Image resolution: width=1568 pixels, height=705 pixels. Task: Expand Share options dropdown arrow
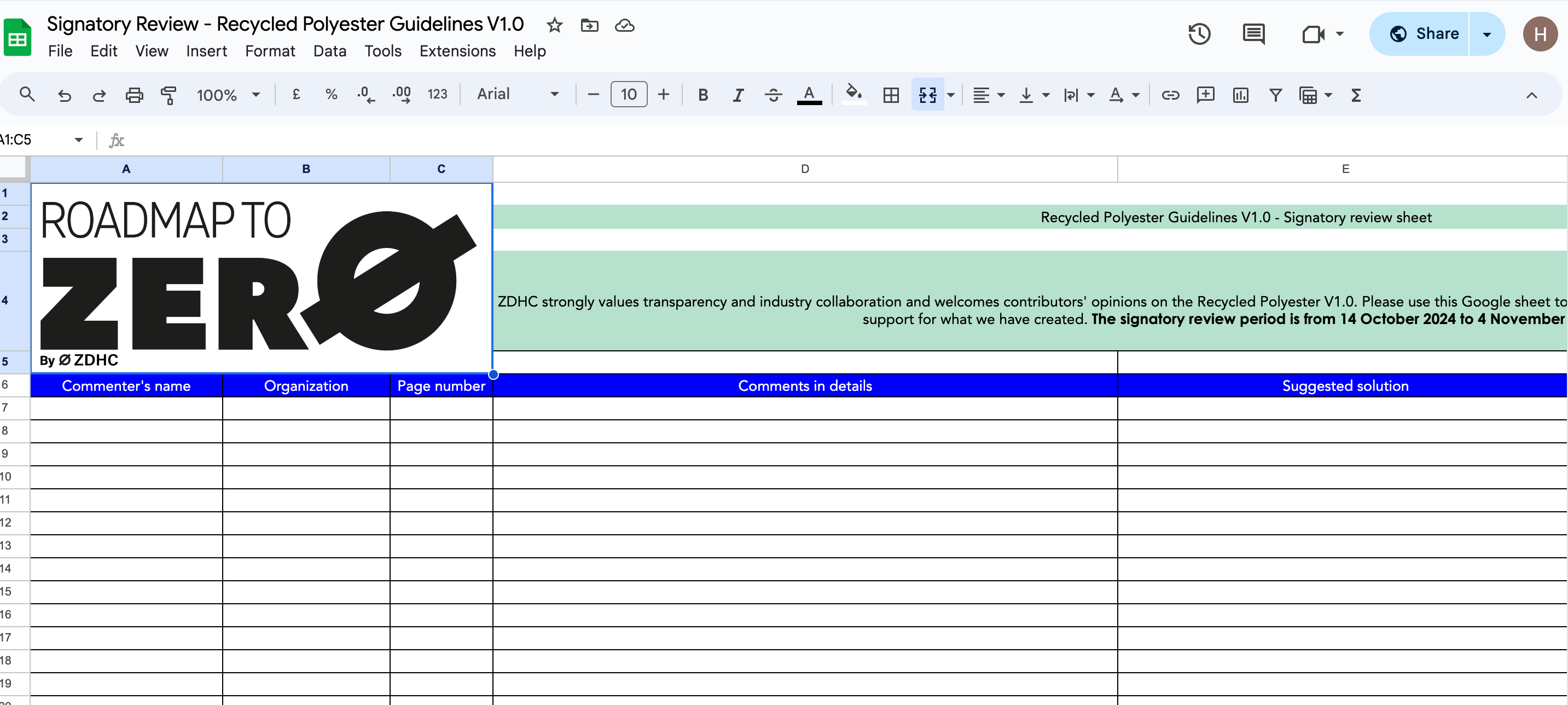coord(1486,33)
